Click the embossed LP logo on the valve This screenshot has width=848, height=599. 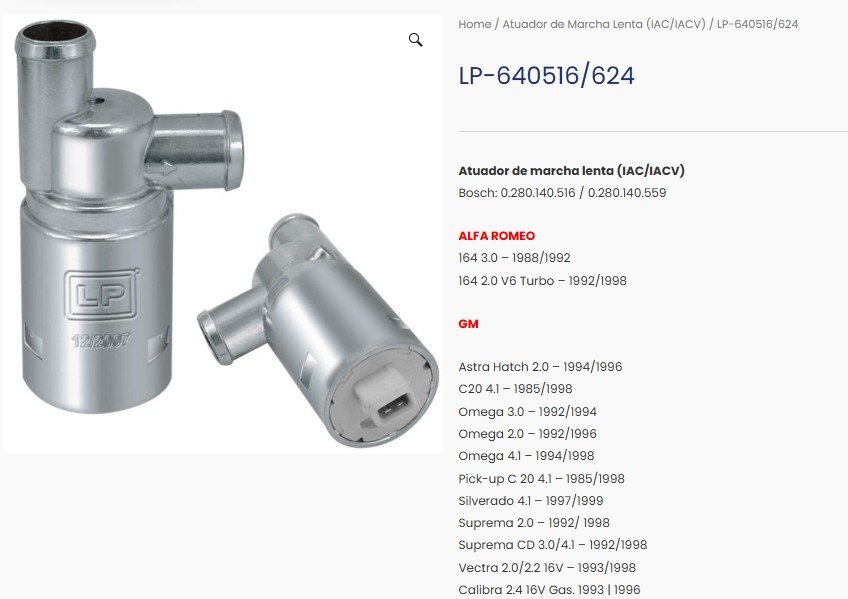(101, 295)
